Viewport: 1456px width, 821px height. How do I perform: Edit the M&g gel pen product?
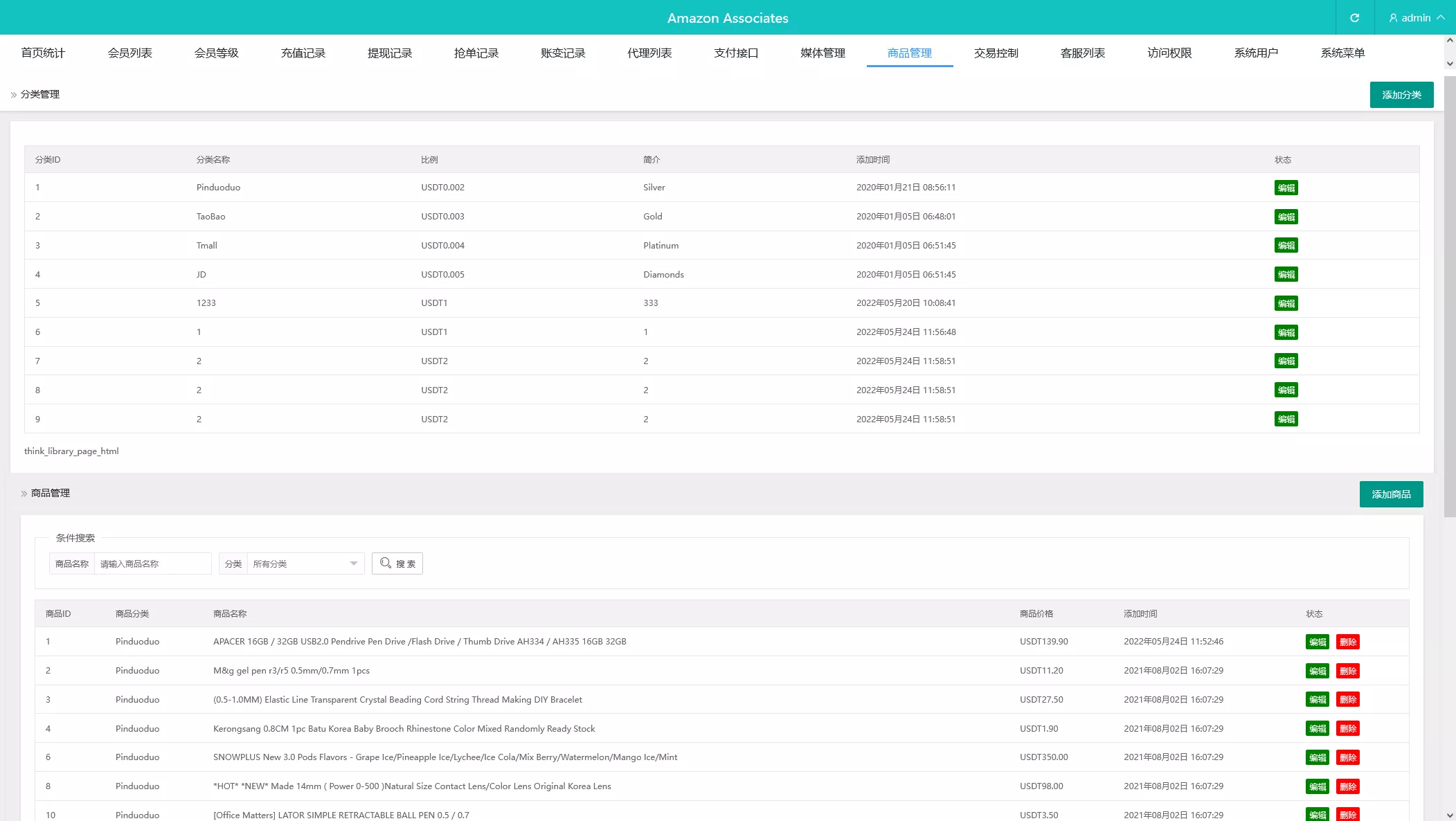(1317, 671)
